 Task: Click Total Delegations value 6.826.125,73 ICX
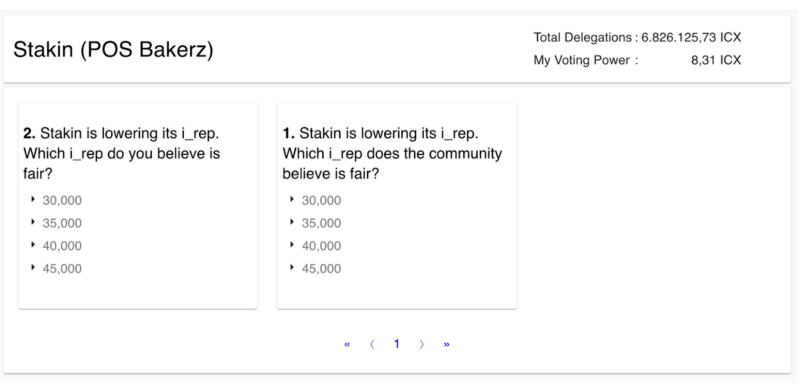tap(691, 37)
